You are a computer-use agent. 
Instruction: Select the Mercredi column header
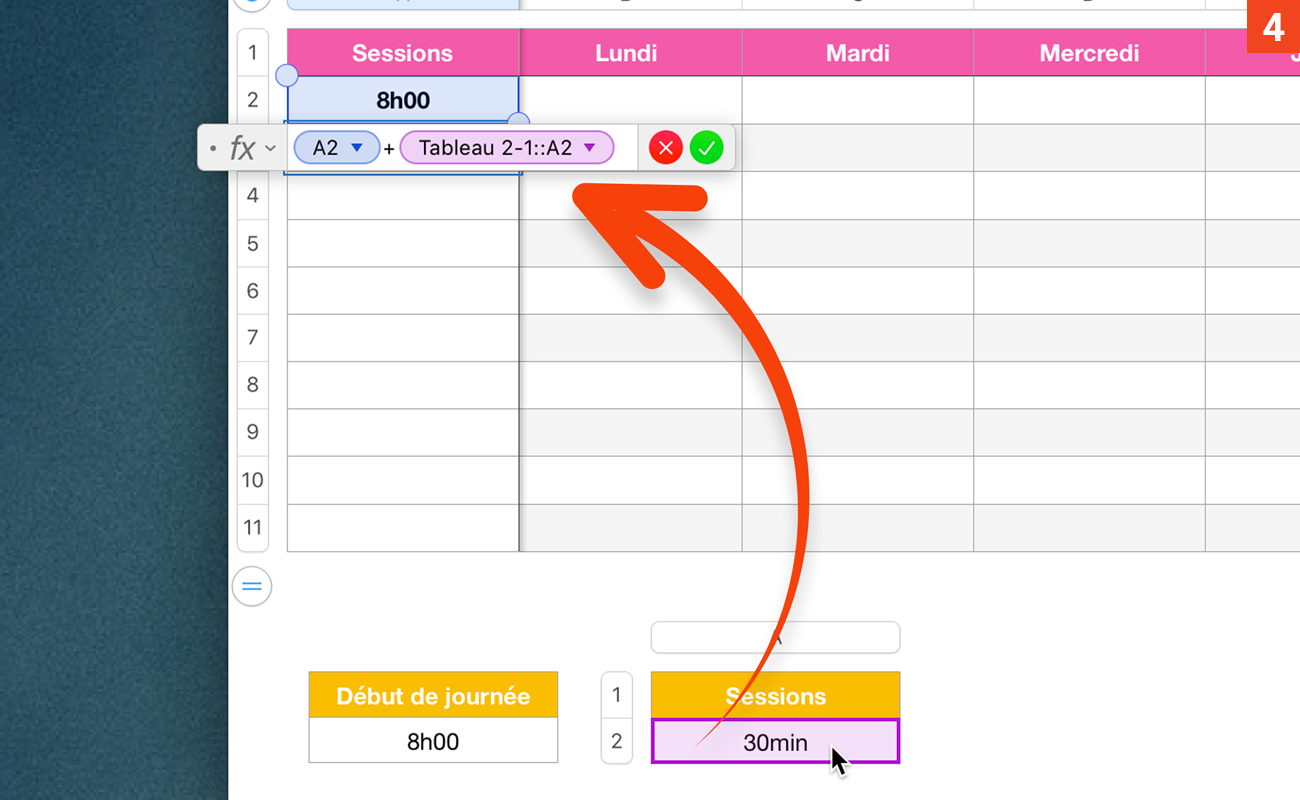click(1089, 53)
